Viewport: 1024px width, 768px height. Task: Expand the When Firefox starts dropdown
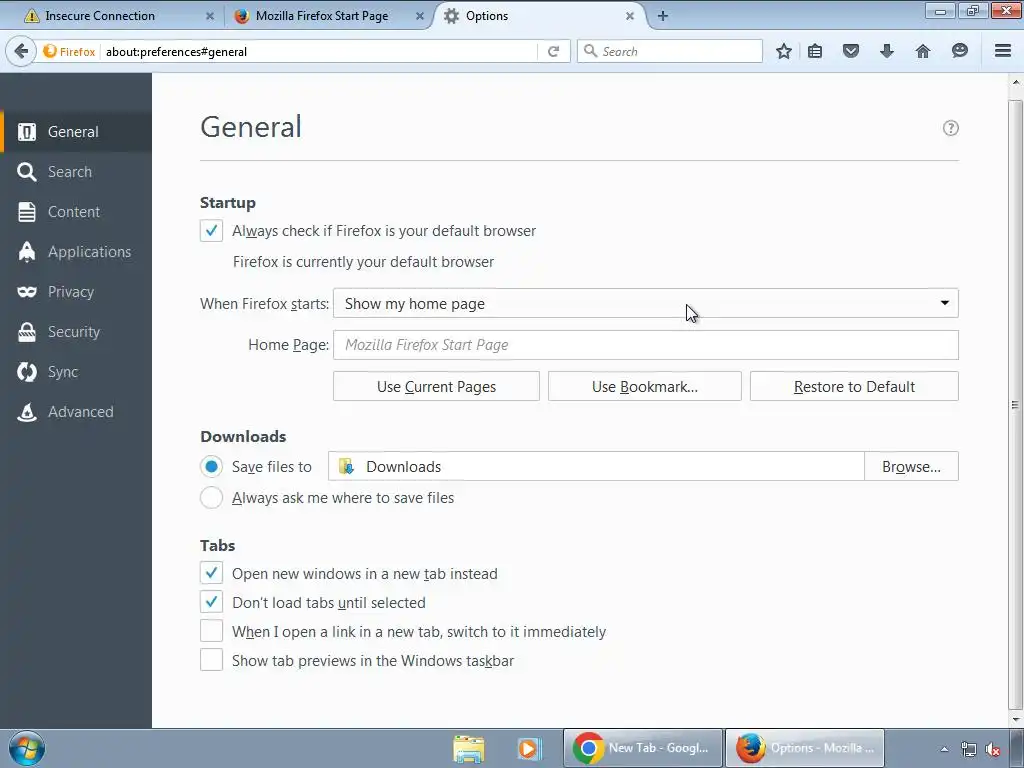point(645,303)
